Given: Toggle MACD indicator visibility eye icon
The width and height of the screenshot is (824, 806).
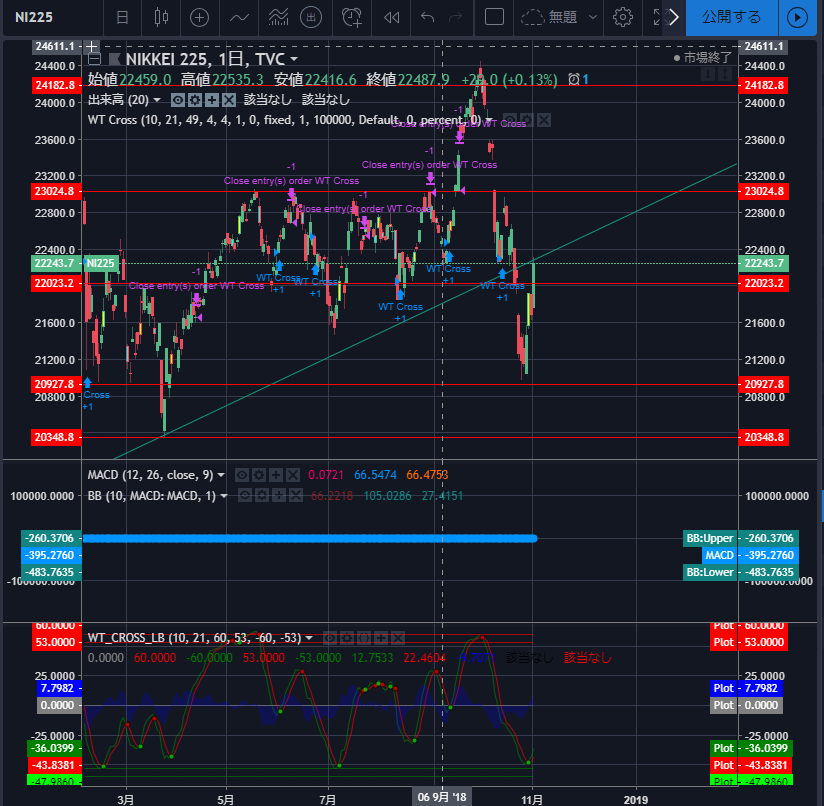Looking at the screenshot, I should (x=242, y=476).
